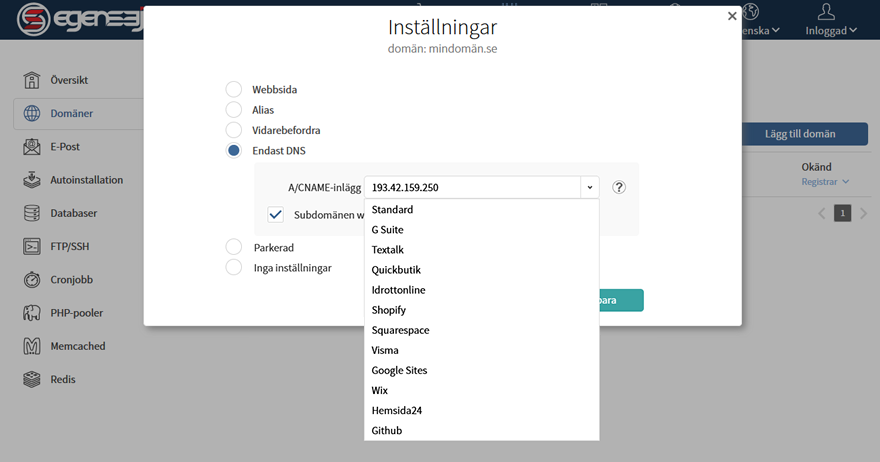The height and width of the screenshot is (462, 880).
Task: Click the language globe icon
Action: [x=750, y=11]
